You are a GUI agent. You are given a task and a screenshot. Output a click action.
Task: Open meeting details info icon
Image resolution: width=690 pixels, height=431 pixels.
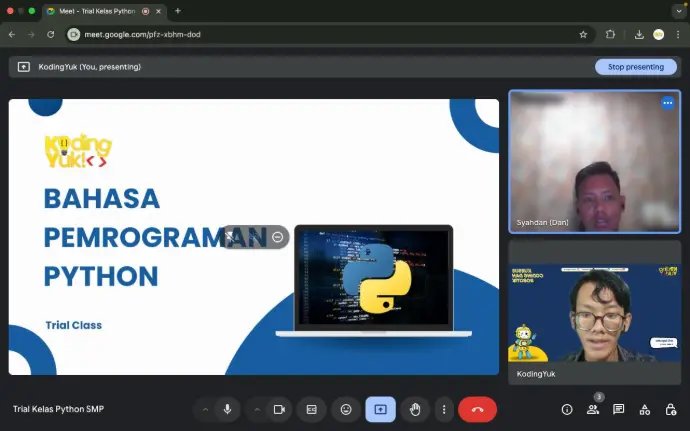click(567, 409)
